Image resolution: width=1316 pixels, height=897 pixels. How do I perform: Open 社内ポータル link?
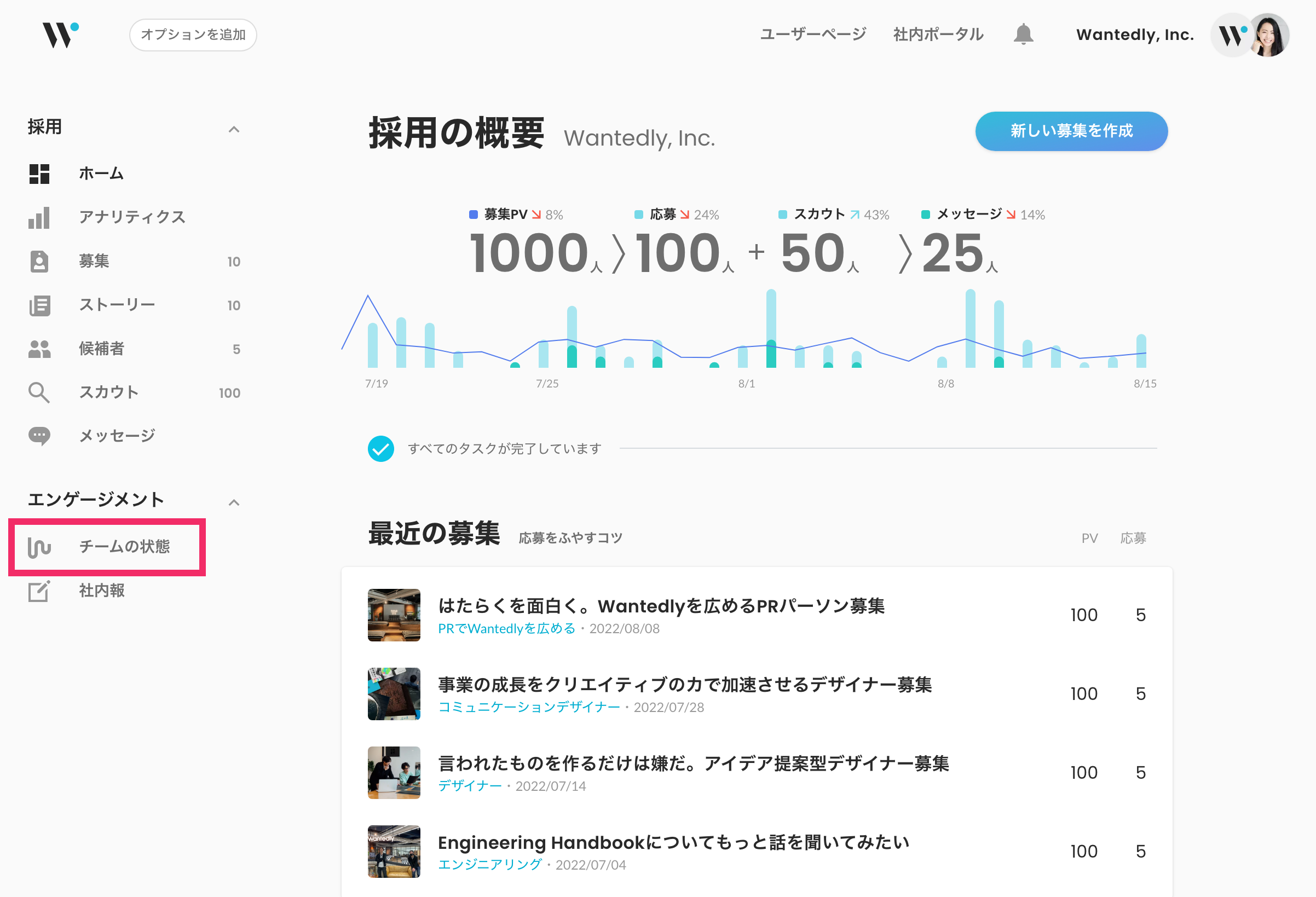click(938, 34)
